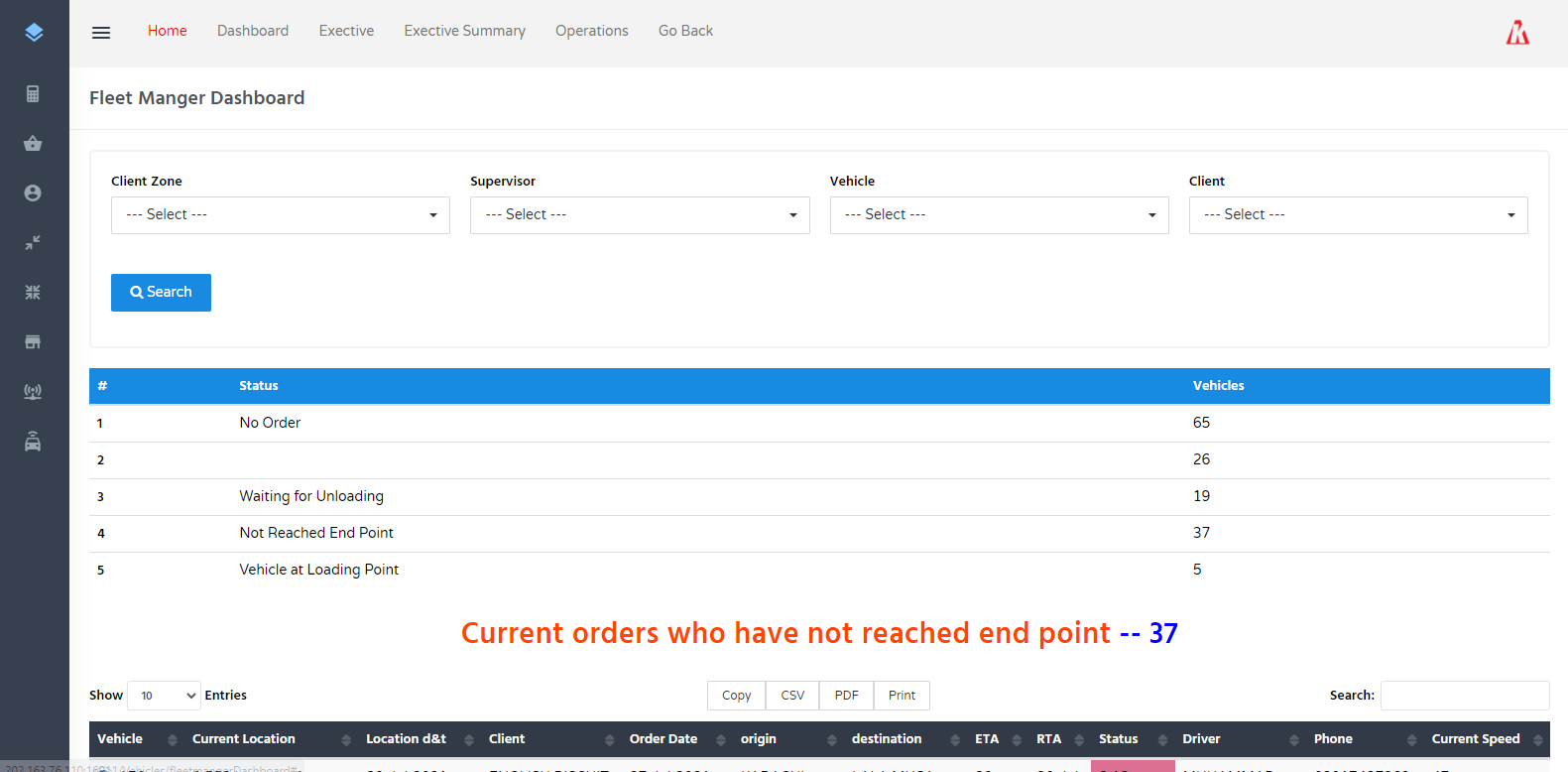Click the blue Search button
This screenshot has height=772, width=1568.
161,293
